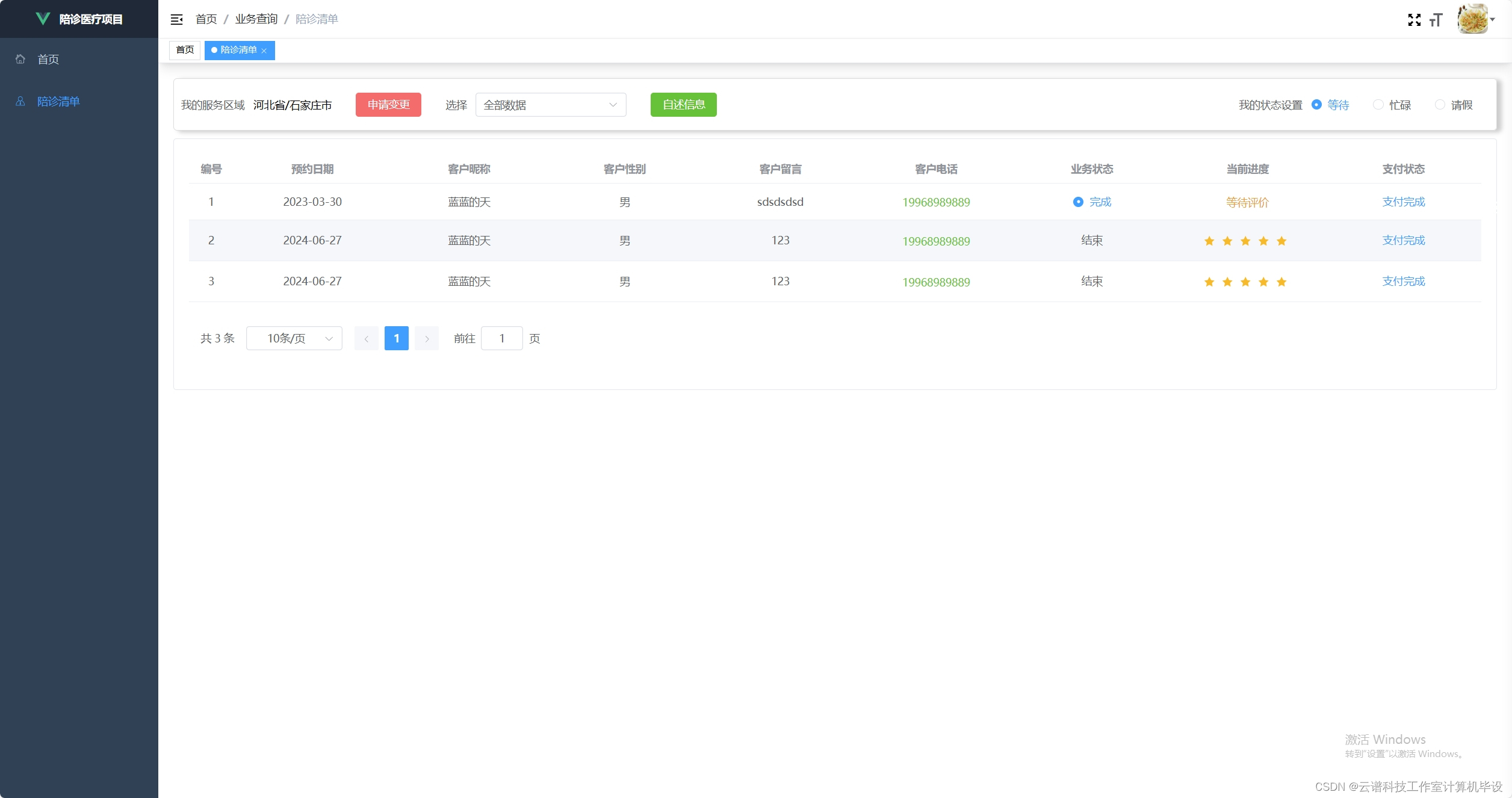Open avatar dropdown caret arrow
1512x798 pixels.
pos(1493,19)
